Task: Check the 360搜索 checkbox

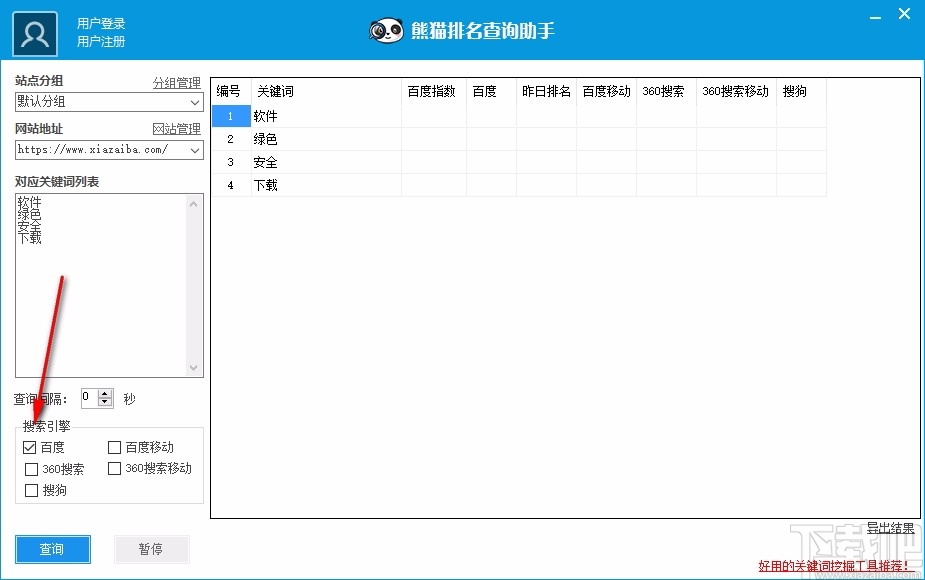Action: click(x=30, y=469)
